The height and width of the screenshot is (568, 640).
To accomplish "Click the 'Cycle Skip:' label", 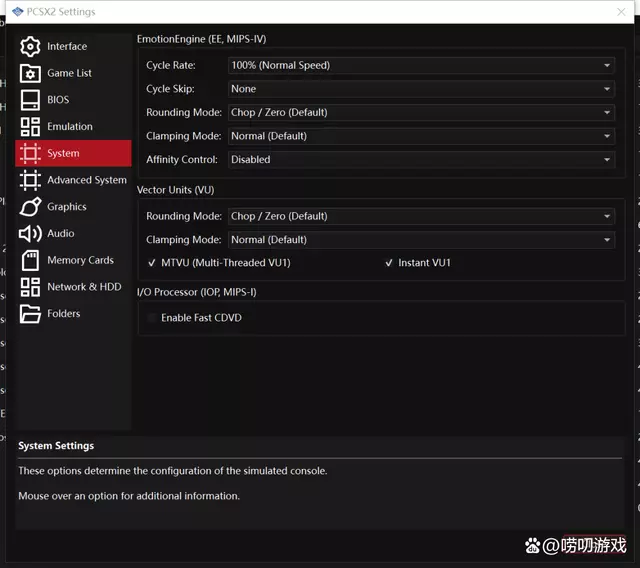I will pyautogui.click(x=170, y=89).
